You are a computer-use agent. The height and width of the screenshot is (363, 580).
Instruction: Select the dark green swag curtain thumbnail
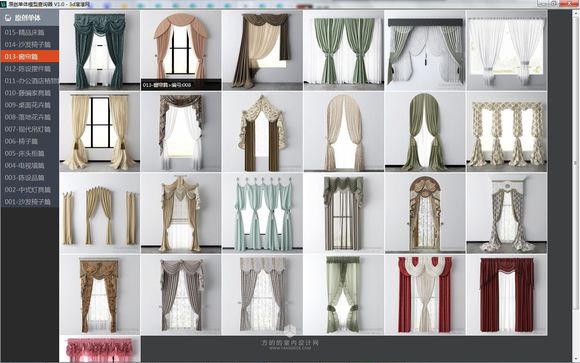[100, 50]
